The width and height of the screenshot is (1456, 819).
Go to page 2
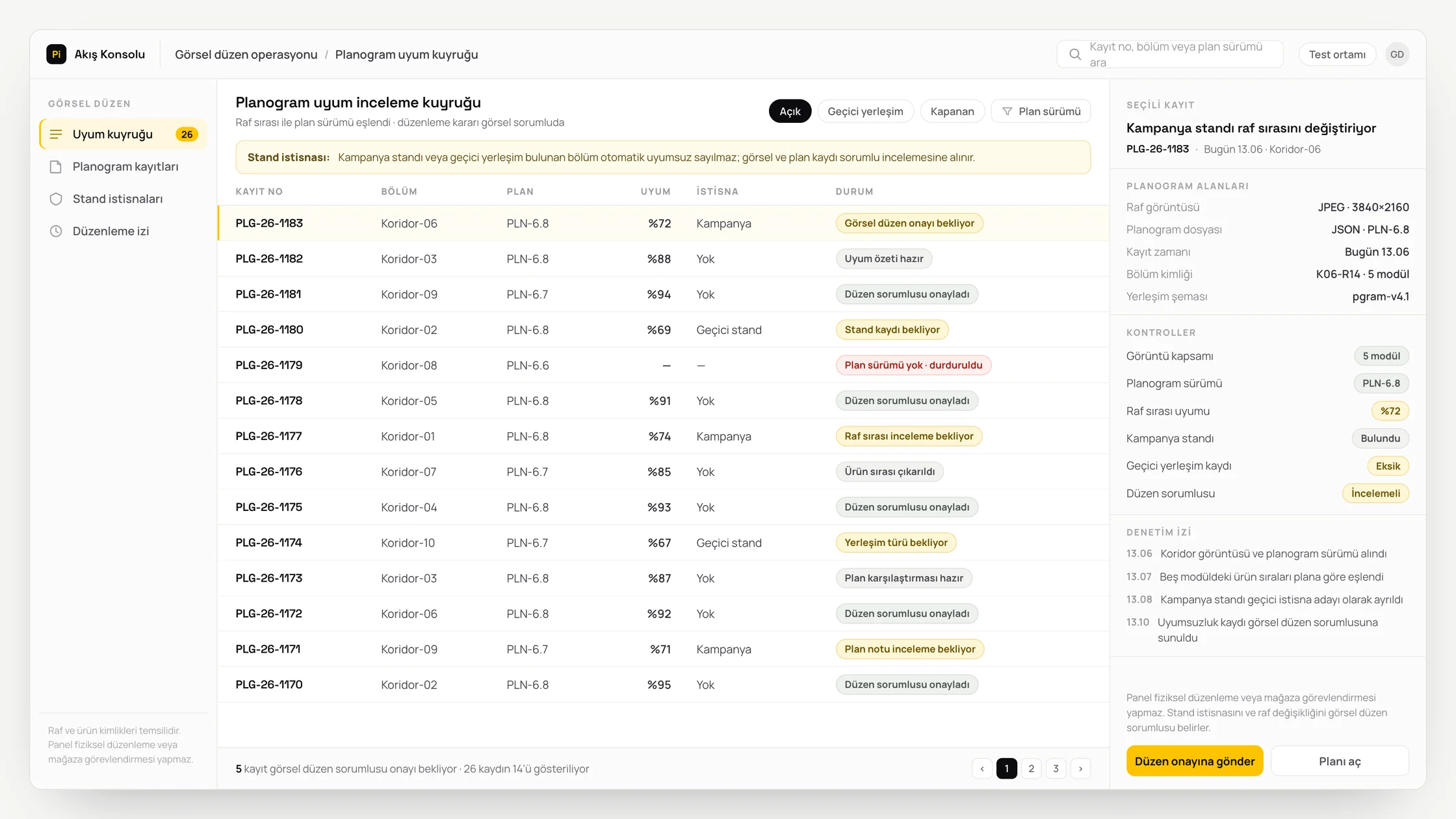click(x=1032, y=769)
